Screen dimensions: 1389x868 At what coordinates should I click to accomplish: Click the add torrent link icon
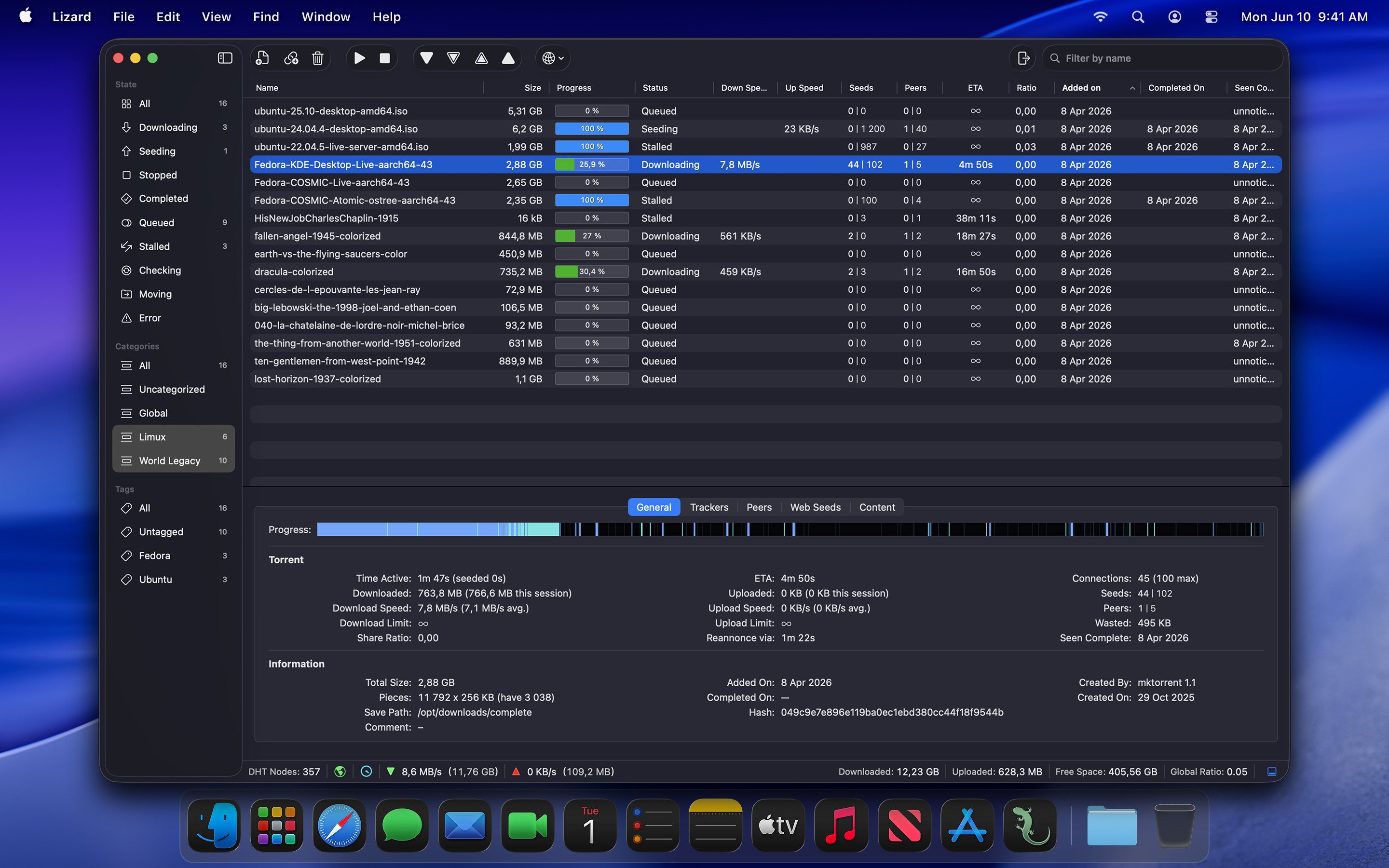[291, 58]
